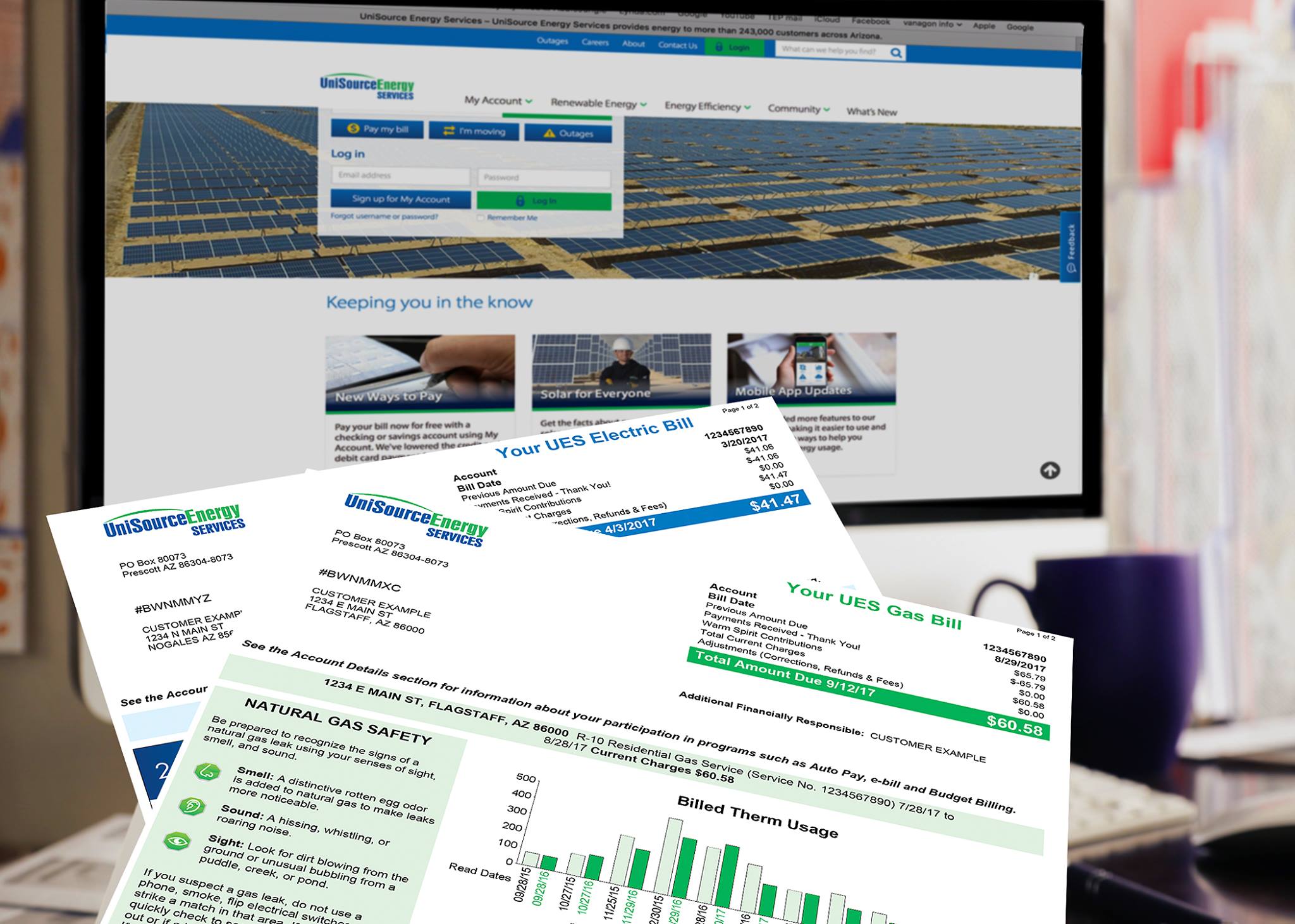This screenshot has height=924, width=1295.
Task: Click the Sound ear icon on gas bill
Action: click(192, 806)
